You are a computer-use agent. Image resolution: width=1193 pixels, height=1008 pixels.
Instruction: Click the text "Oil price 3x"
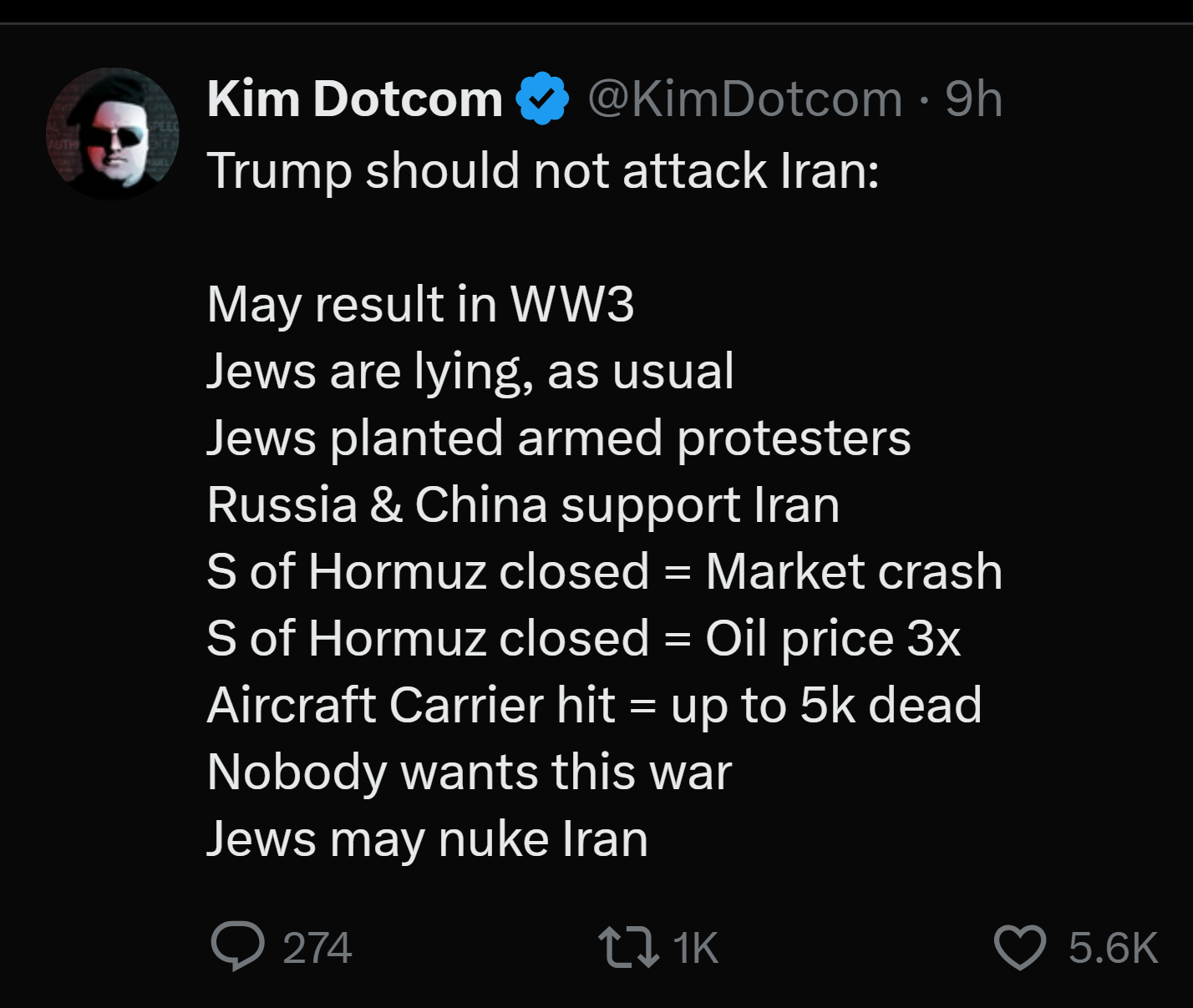(833, 638)
